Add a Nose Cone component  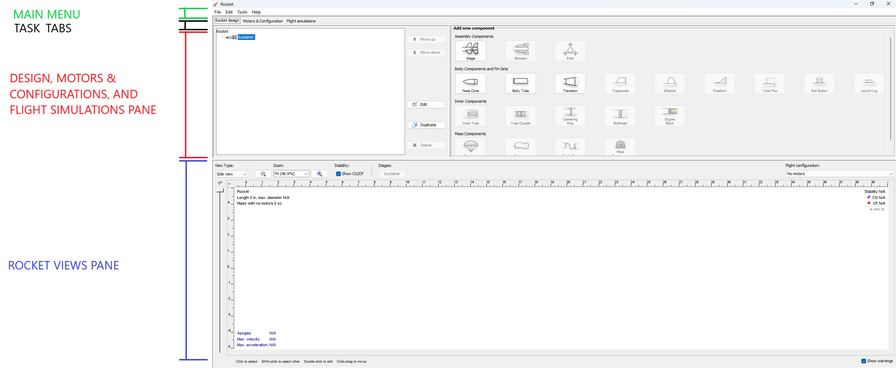tap(470, 83)
